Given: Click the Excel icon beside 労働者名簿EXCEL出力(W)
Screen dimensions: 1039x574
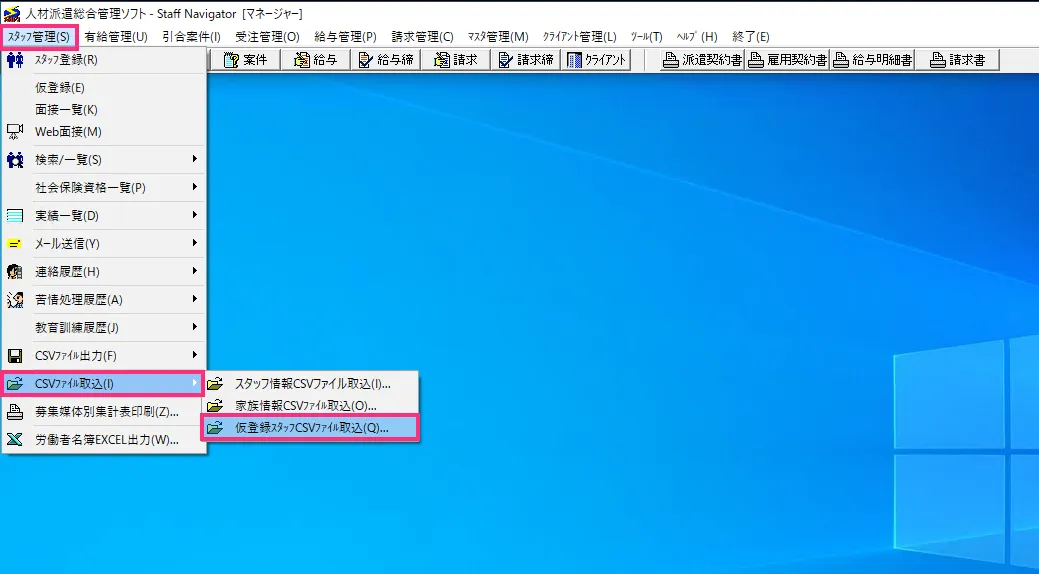Looking at the screenshot, I should [x=15, y=439].
